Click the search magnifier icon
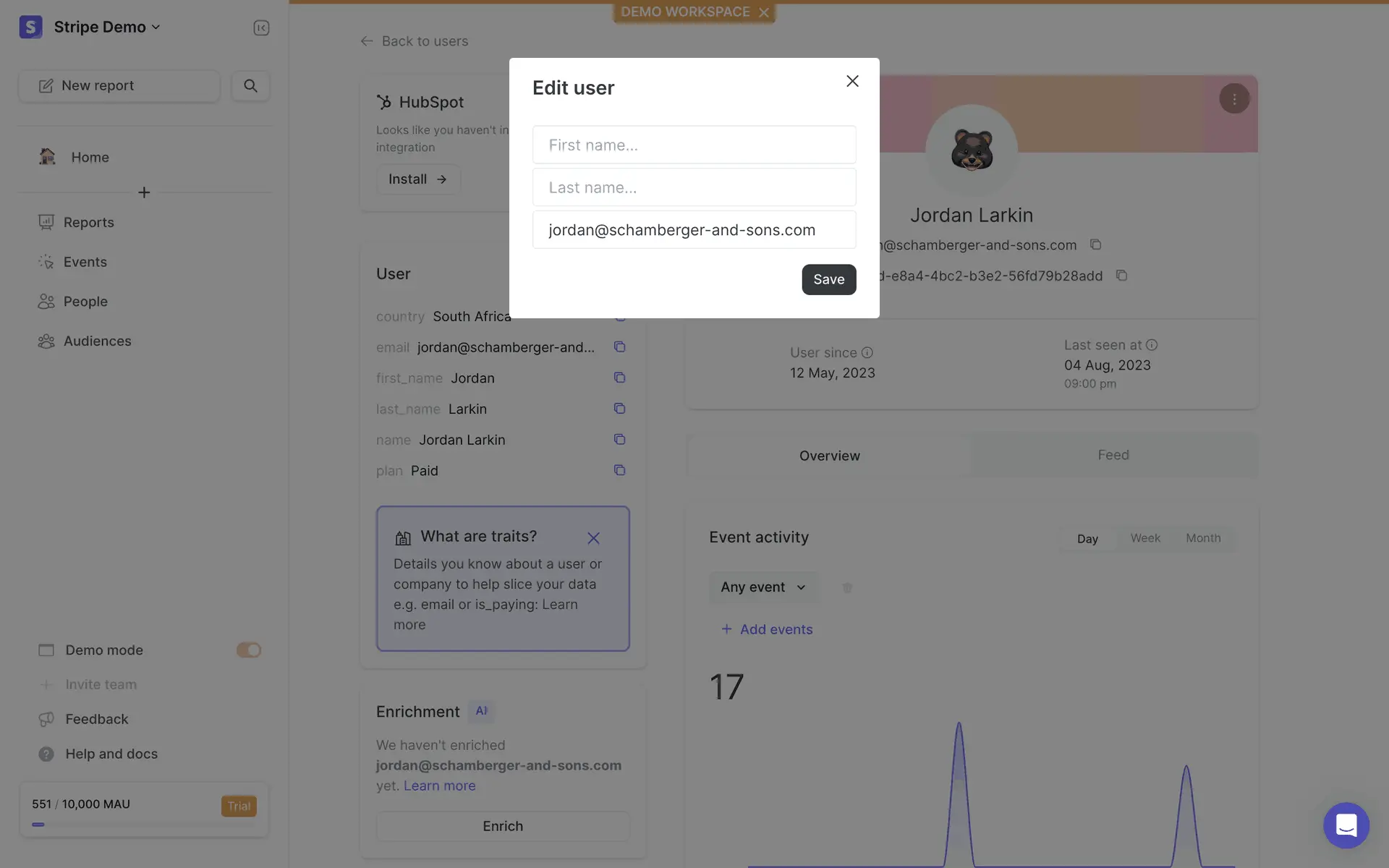 click(250, 85)
